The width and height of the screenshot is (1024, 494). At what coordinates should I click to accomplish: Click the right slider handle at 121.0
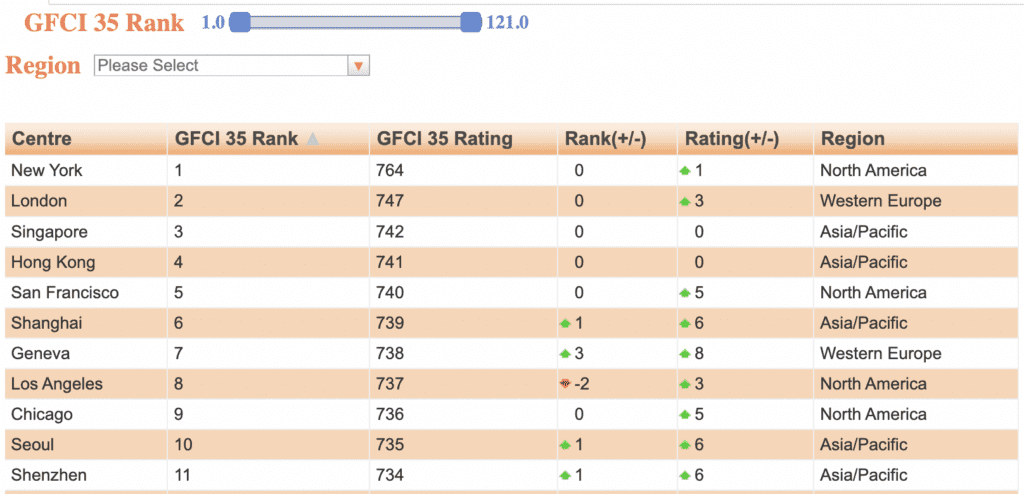[470, 22]
